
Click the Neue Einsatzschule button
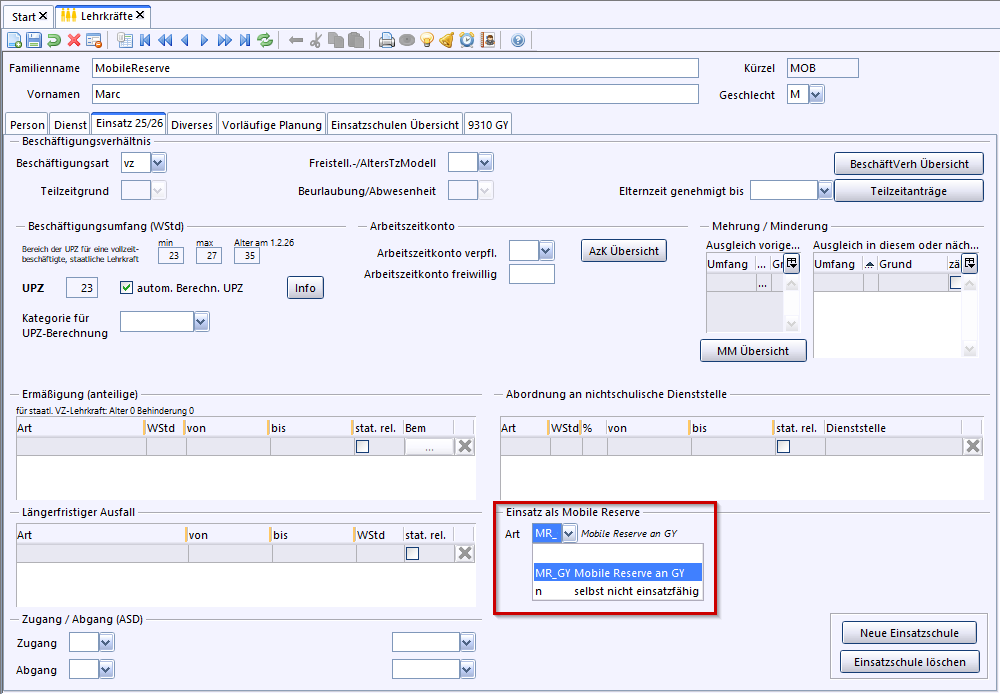click(x=909, y=633)
